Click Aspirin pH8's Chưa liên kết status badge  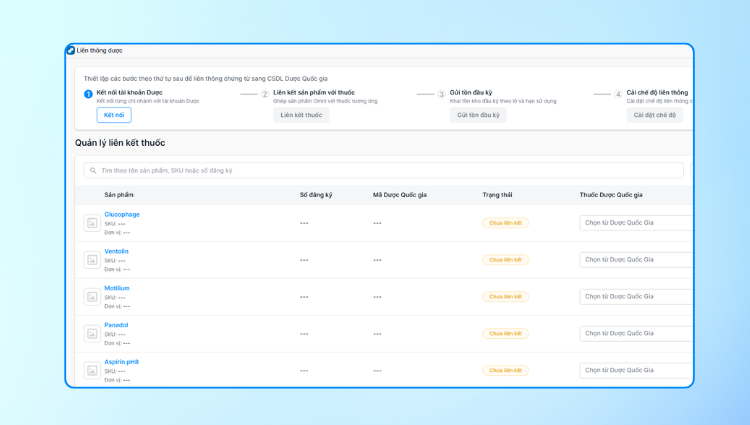click(x=506, y=370)
